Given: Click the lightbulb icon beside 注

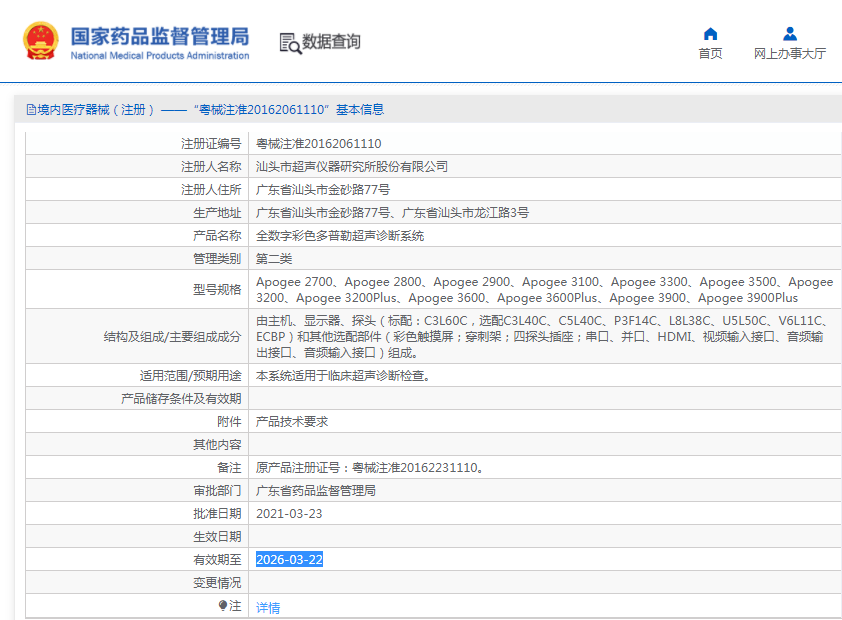Looking at the screenshot, I should pyautogui.click(x=223, y=606).
